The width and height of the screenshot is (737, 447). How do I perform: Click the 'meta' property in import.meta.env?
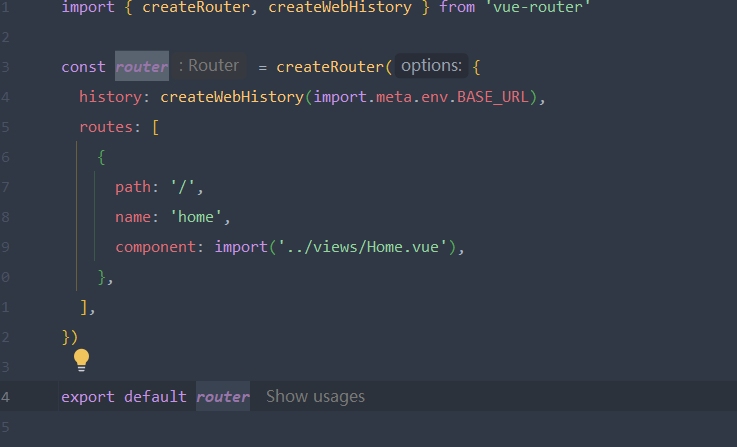coord(394,97)
